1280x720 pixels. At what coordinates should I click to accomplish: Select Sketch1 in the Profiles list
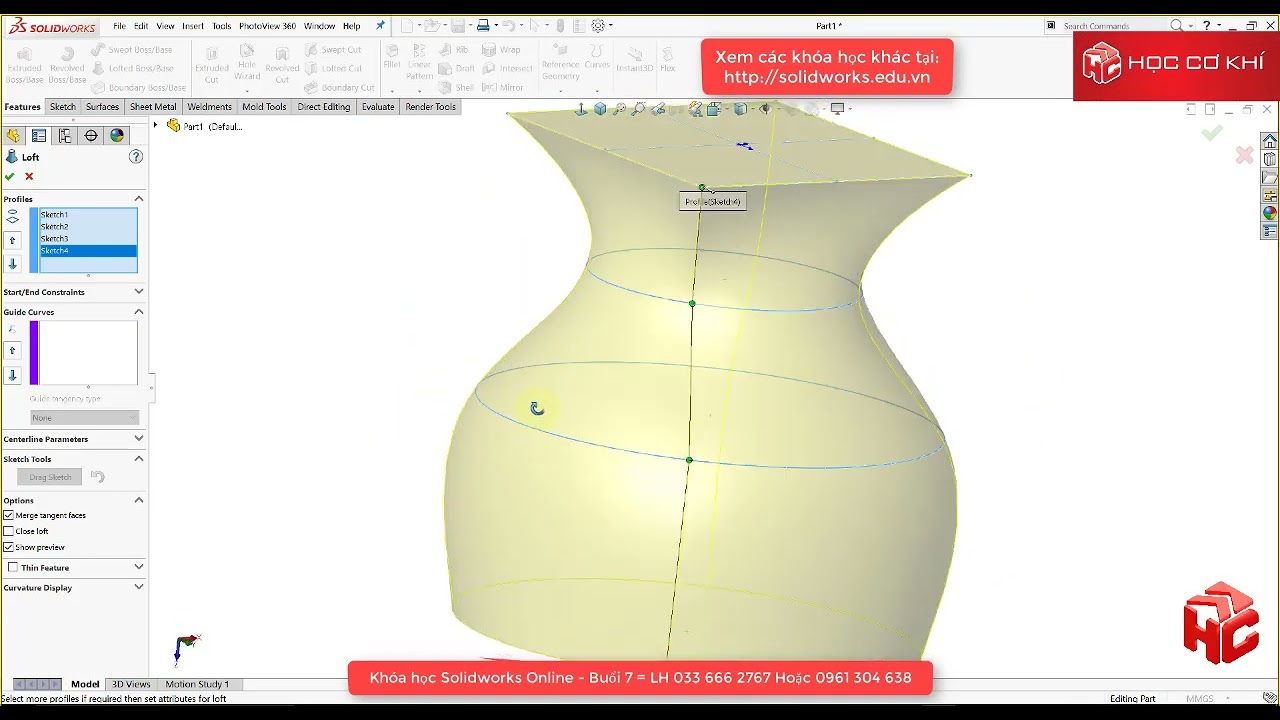[x=88, y=214]
